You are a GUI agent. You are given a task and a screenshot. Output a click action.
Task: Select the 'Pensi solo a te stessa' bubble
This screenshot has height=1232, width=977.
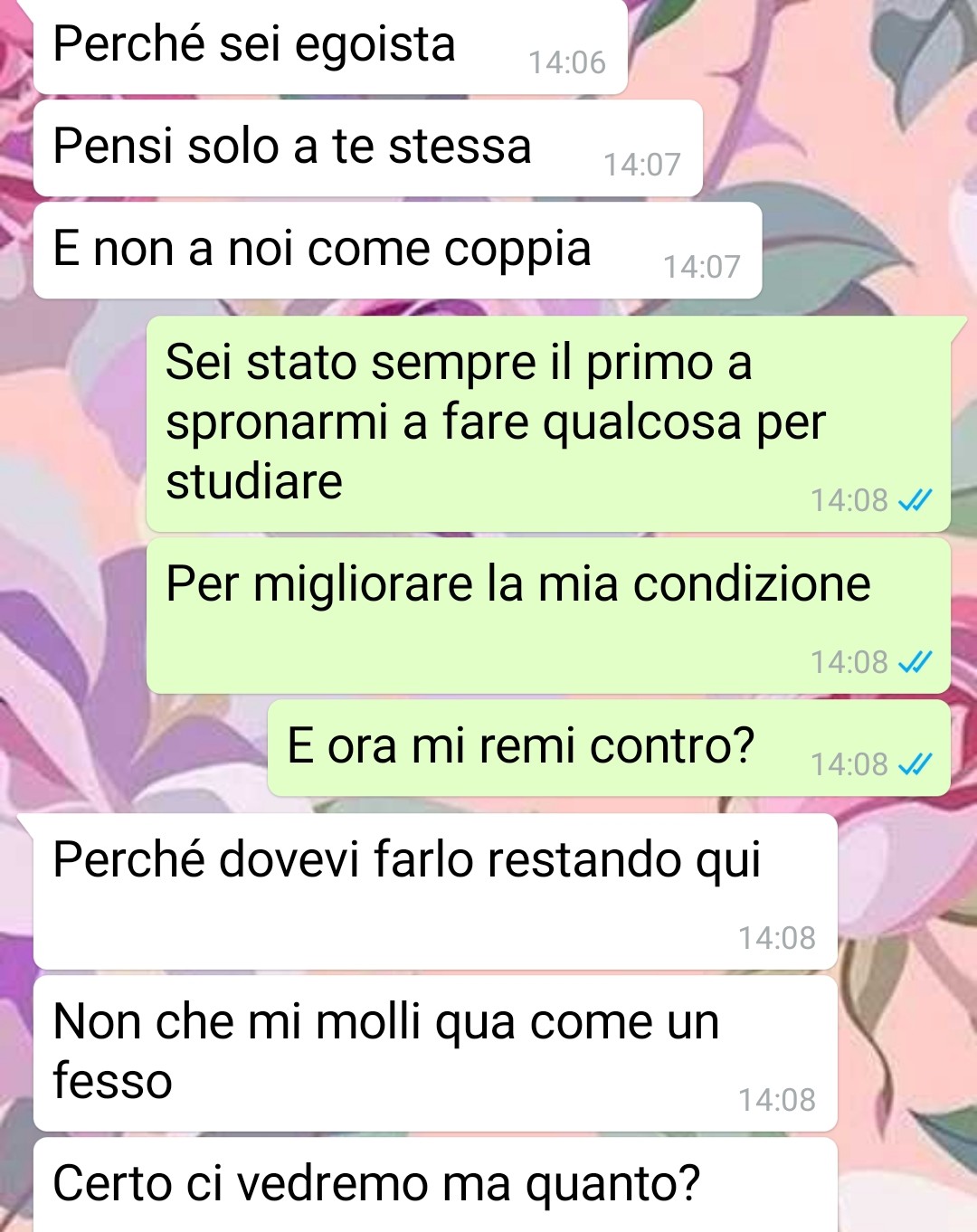click(x=368, y=148)
